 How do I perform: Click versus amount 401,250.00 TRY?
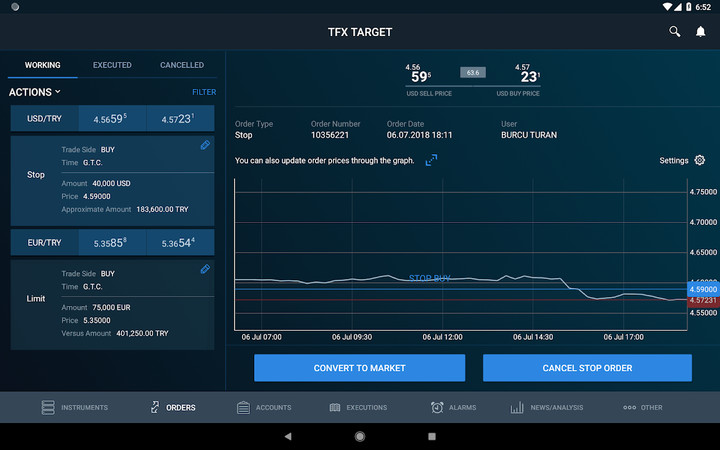(142, 333)
